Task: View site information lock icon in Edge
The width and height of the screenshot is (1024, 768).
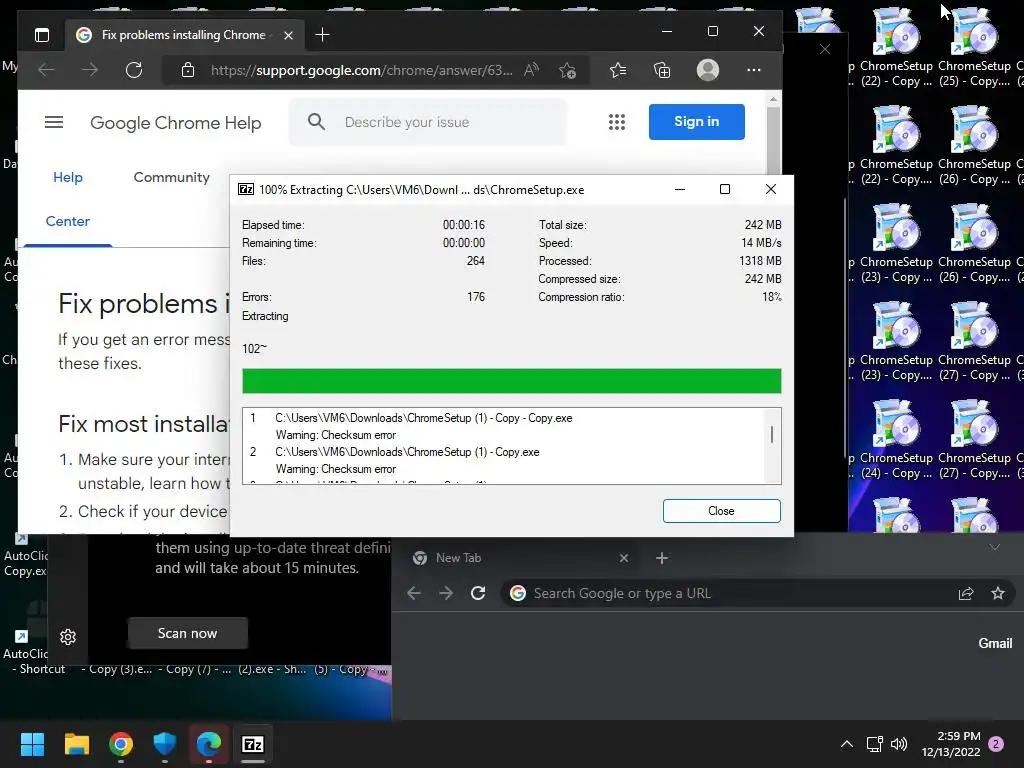Action: pos(188,70)
